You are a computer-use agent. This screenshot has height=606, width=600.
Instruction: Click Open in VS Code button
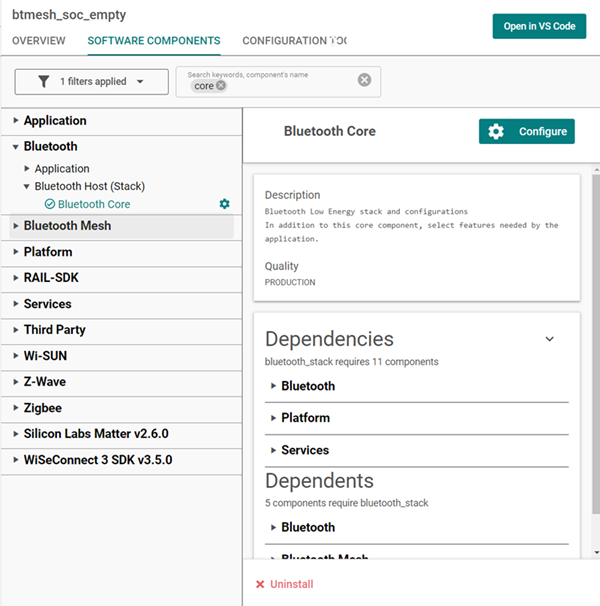[x=539, y=26]
